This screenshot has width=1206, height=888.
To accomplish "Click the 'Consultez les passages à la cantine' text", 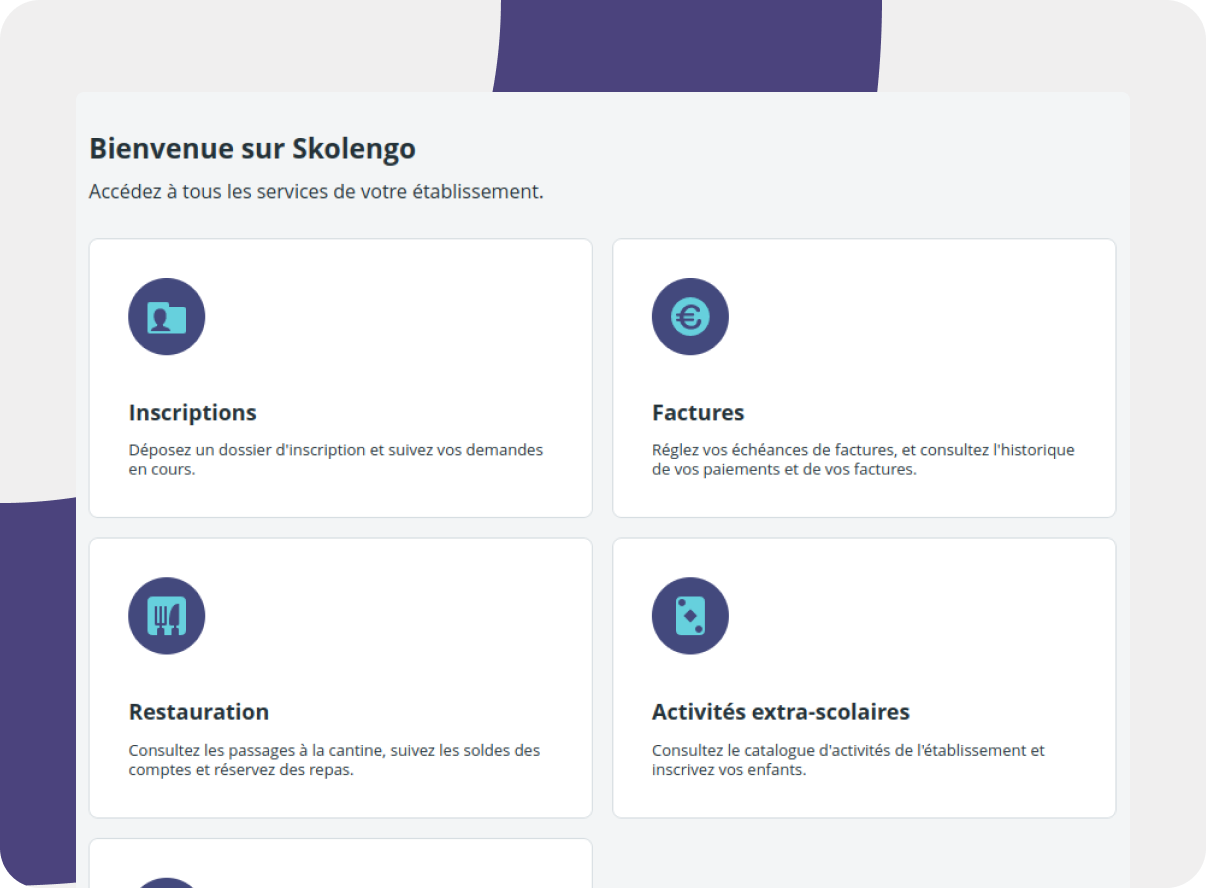I will pos(334,760).
